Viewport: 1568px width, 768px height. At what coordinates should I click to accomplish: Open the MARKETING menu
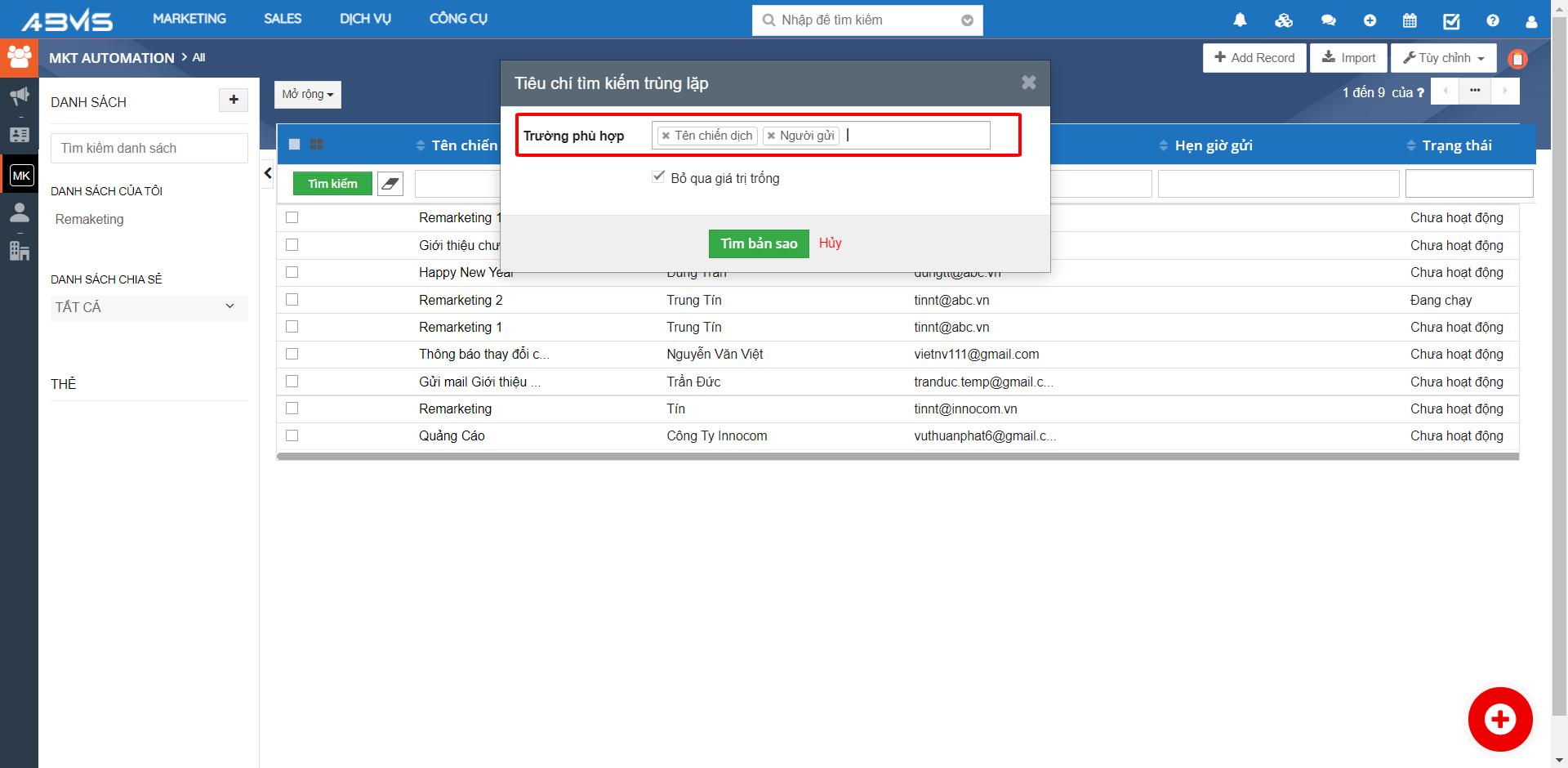tap(189, 19)
